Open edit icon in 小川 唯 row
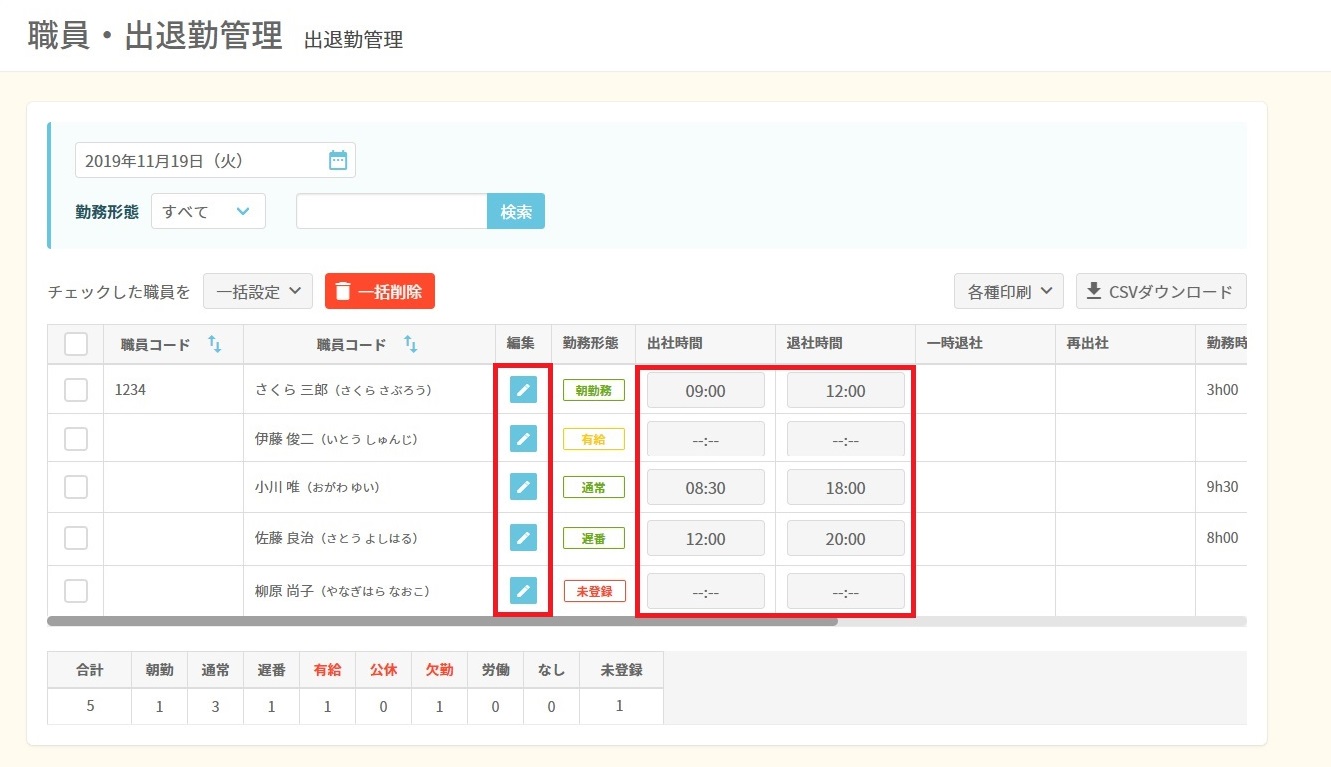 (523, 487)
